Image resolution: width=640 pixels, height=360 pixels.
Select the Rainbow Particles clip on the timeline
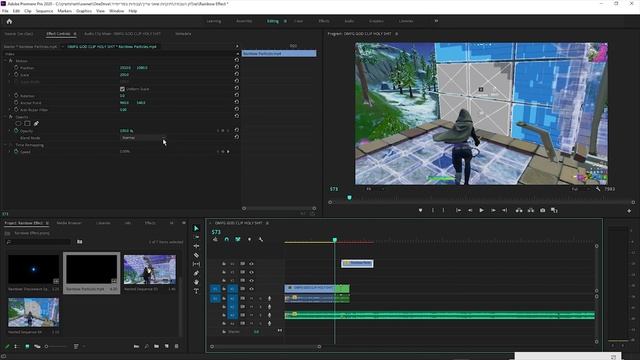(x=357, y=263)
